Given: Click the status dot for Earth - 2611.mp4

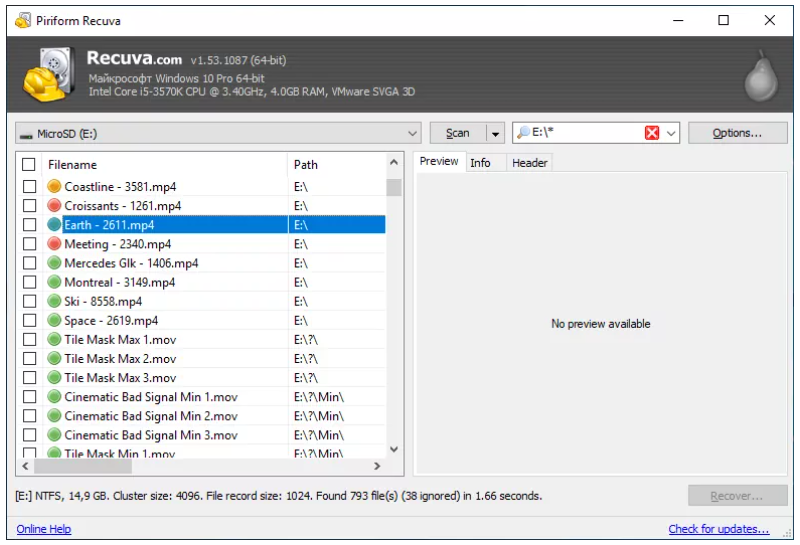Looking at the screenshot, I should point(54,225).
